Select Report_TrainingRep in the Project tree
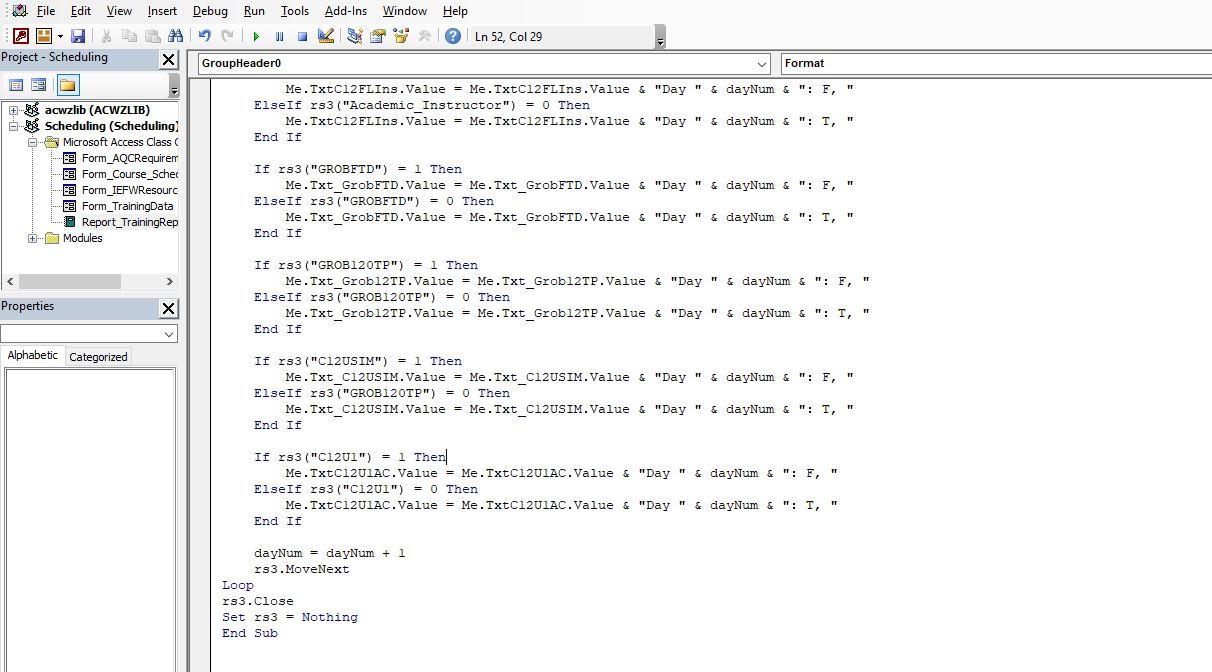 tap(131, 221)
